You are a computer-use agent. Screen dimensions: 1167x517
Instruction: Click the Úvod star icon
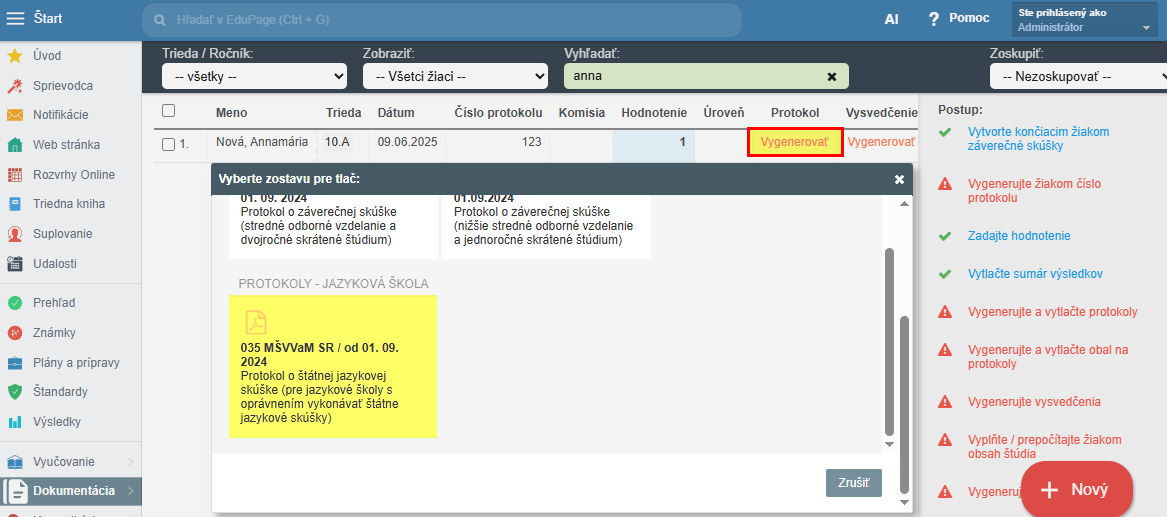[x=15, y=56]
